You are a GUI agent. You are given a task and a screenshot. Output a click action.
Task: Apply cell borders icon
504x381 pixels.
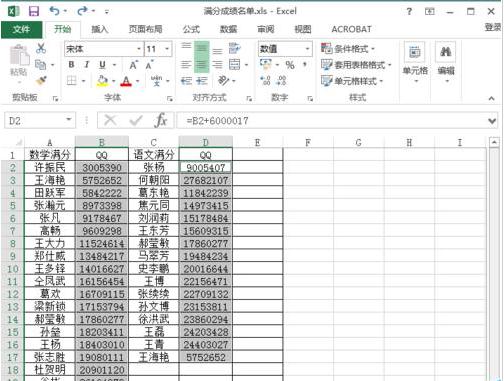[x=72, y=81]
